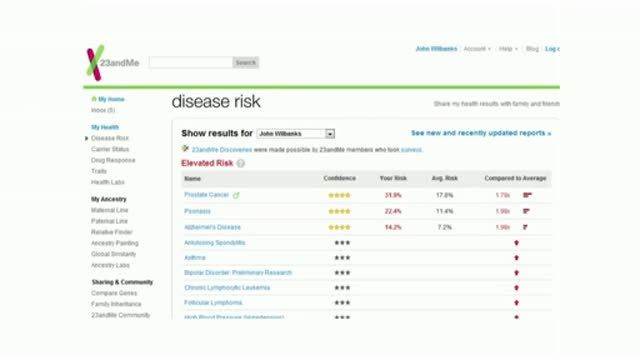Click the elevated-risk arrow in the Chronic Lymphocytic Leukemia row
Viewport: 640px width, 360px height.
[516, 288]
